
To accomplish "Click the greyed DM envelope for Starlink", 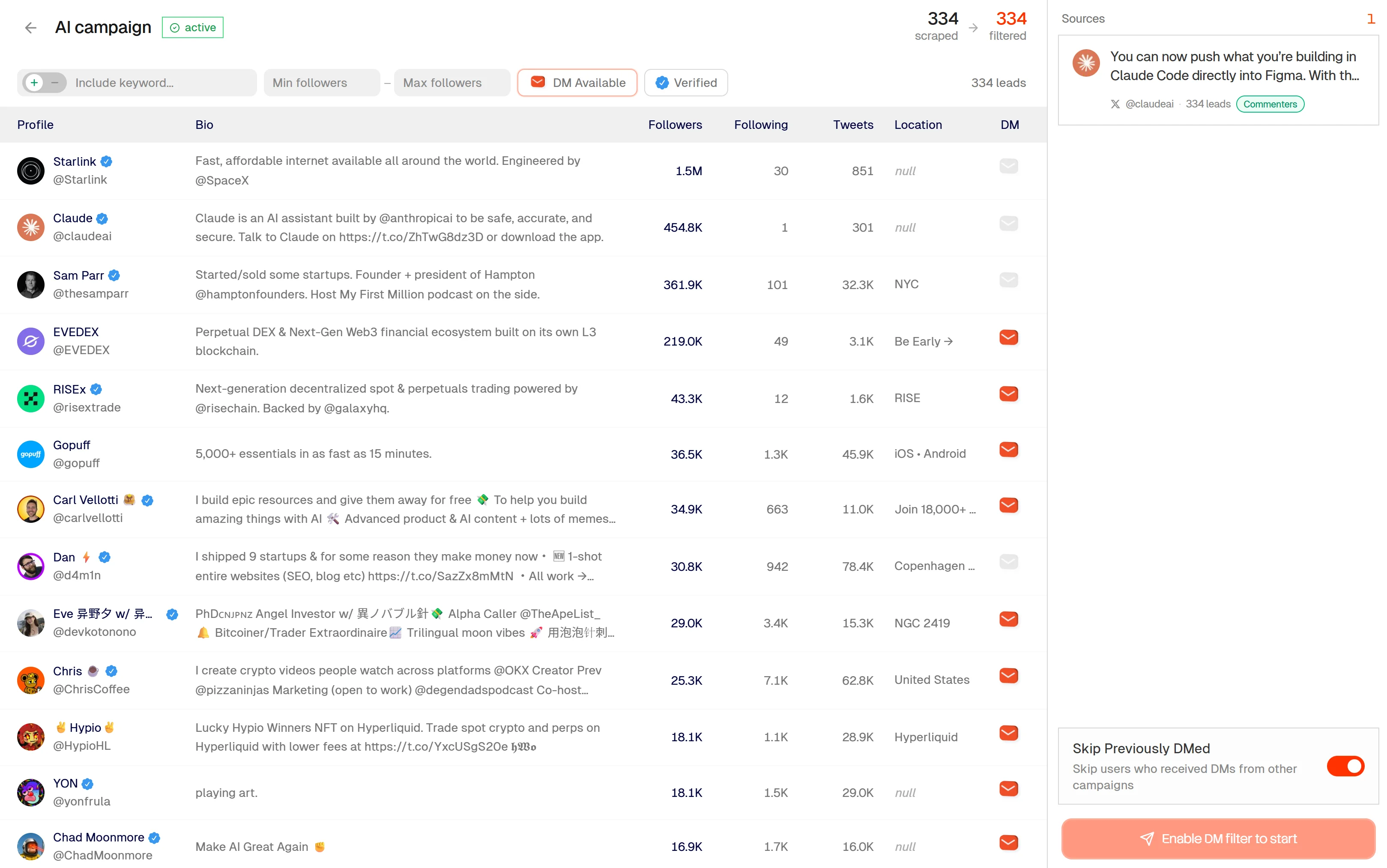I will coord(1008,167).
